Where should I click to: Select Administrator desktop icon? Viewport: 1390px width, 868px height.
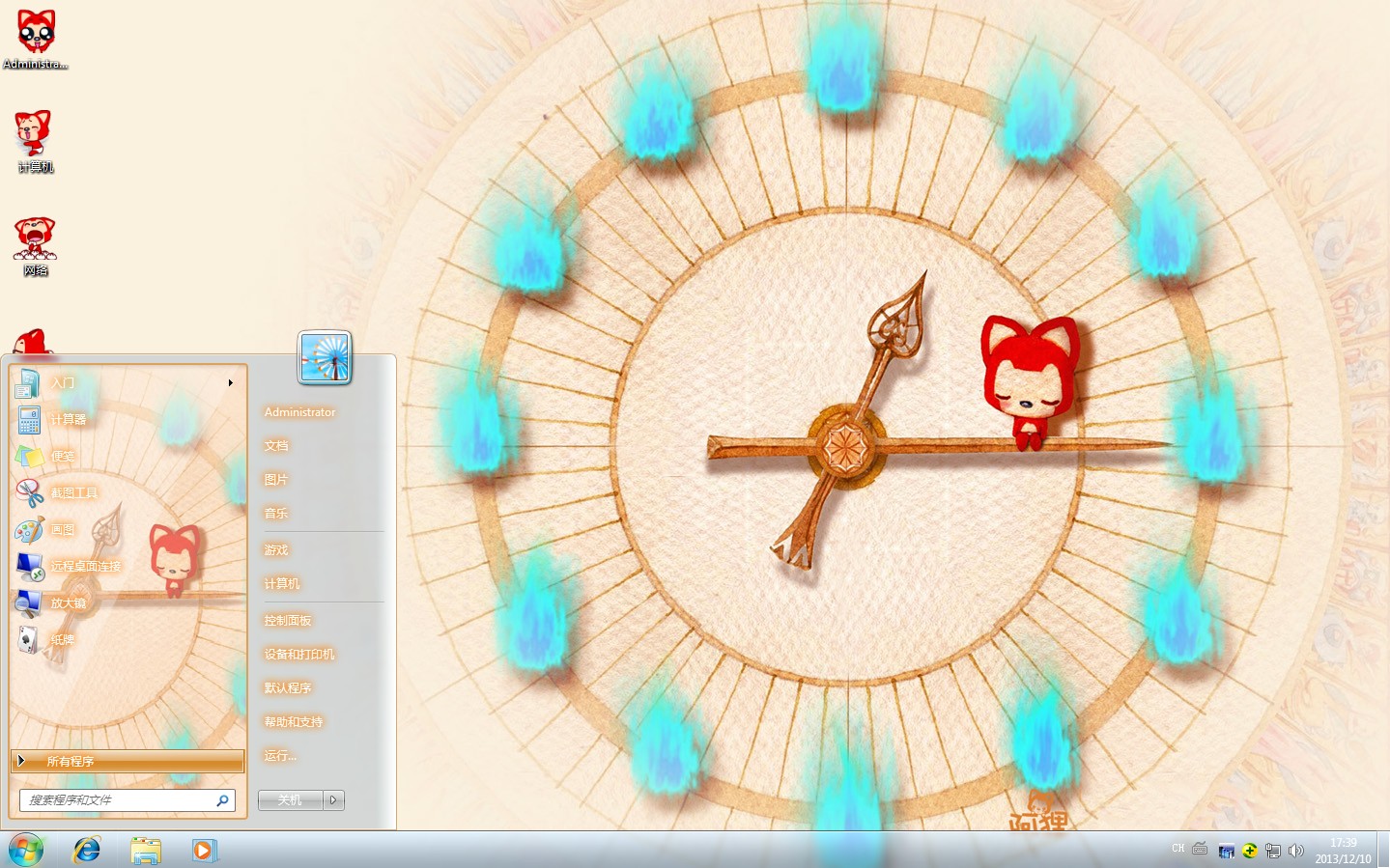[x=36, y=40]
